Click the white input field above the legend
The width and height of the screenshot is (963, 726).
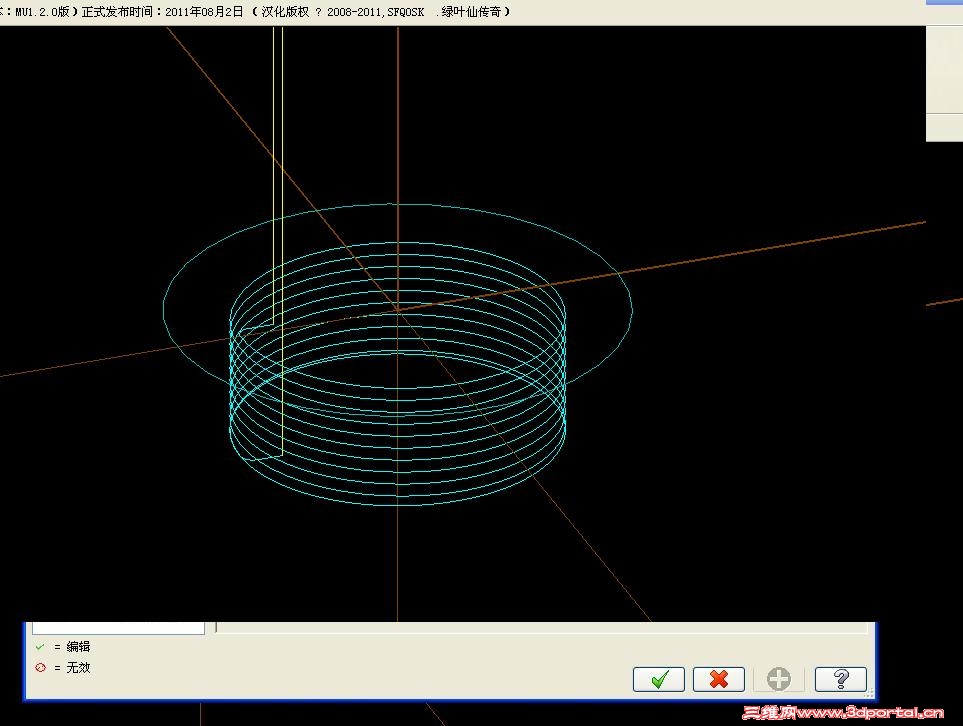(x=118, y=628)
